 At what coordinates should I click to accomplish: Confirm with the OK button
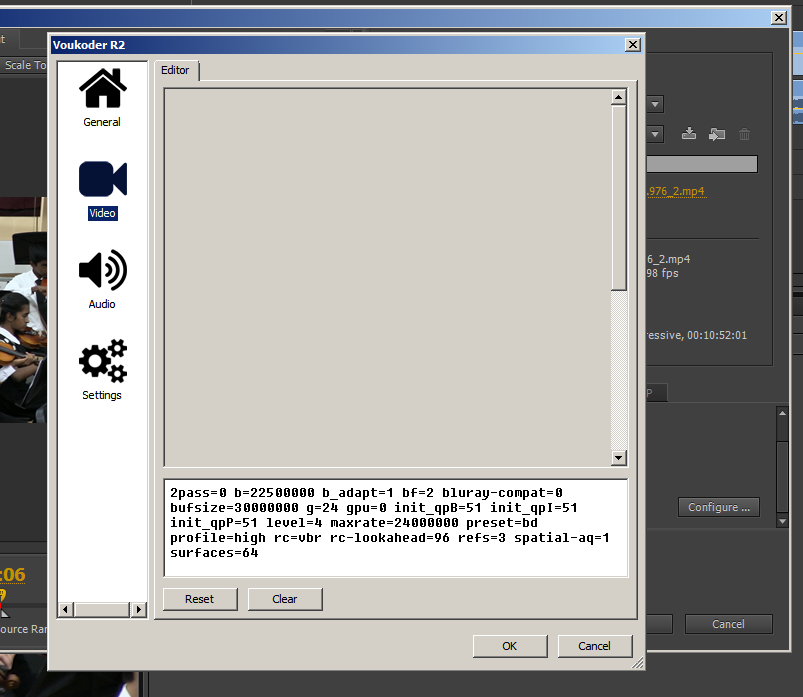(x=509, y=646)
